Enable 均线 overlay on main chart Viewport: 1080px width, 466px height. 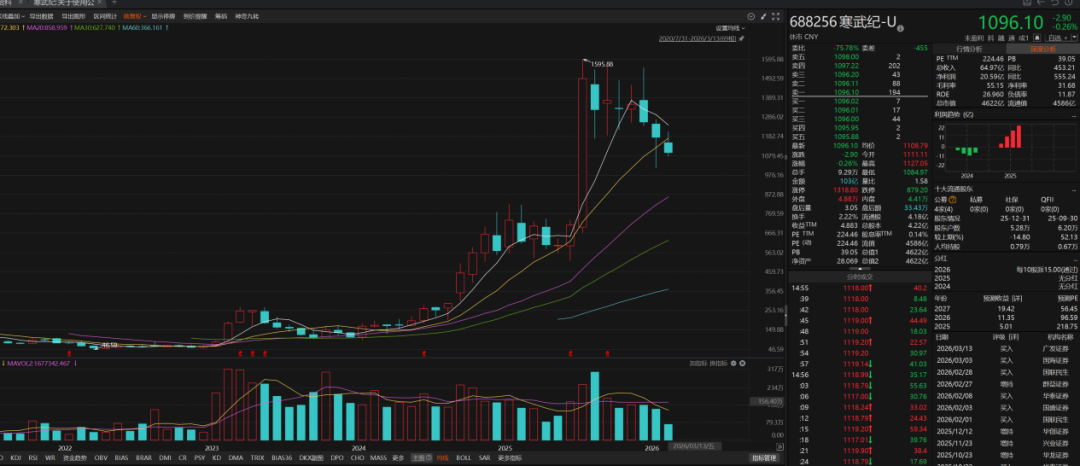tap(442, 458)
